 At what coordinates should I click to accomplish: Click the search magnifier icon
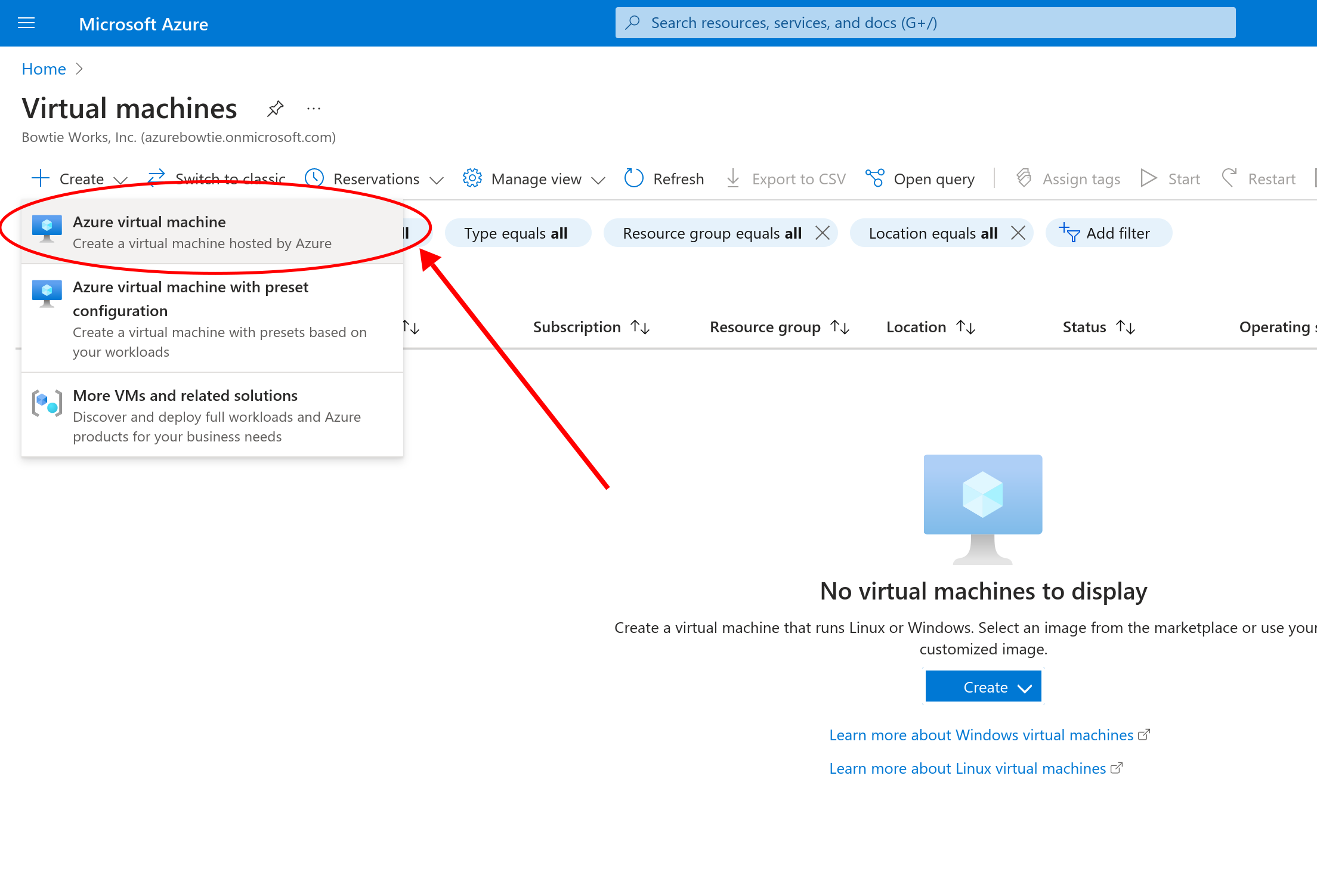click(x=632, y=23)
